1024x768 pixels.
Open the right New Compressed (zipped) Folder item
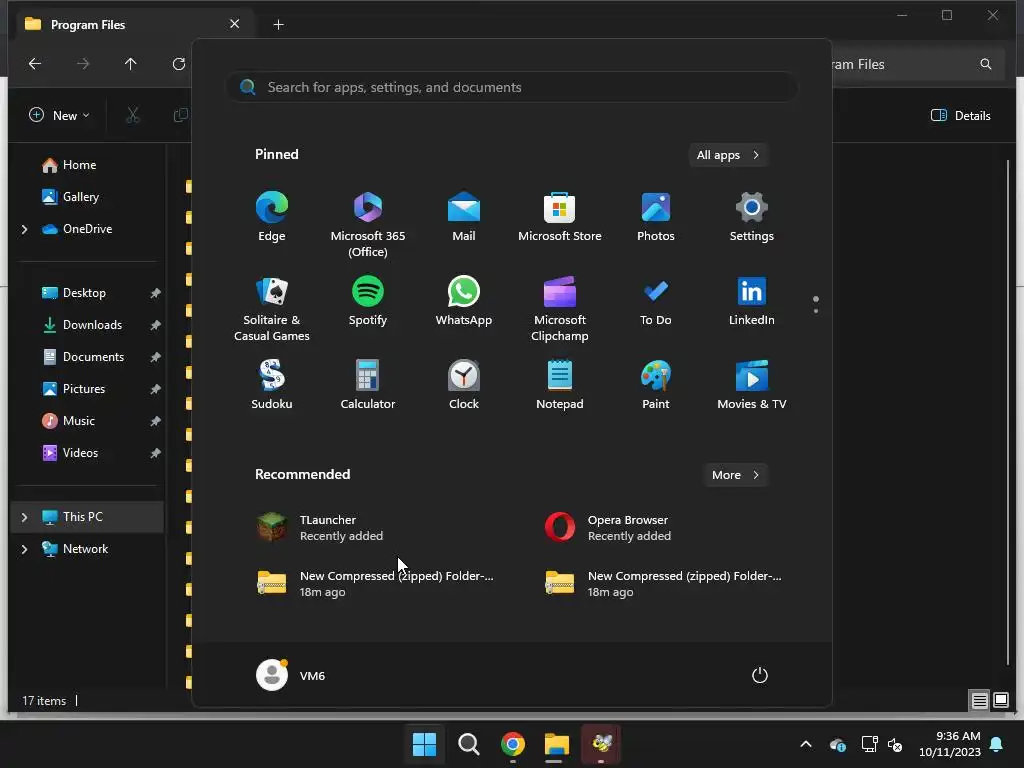click(x=663, y=584)
